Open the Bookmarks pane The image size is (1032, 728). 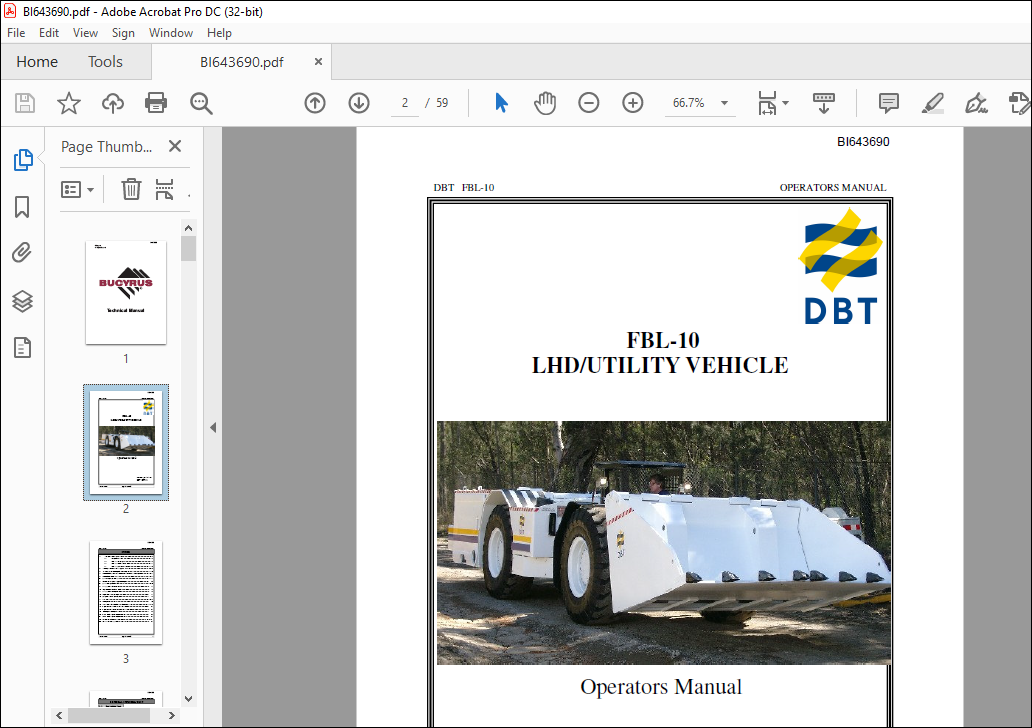tap(22, 207)
